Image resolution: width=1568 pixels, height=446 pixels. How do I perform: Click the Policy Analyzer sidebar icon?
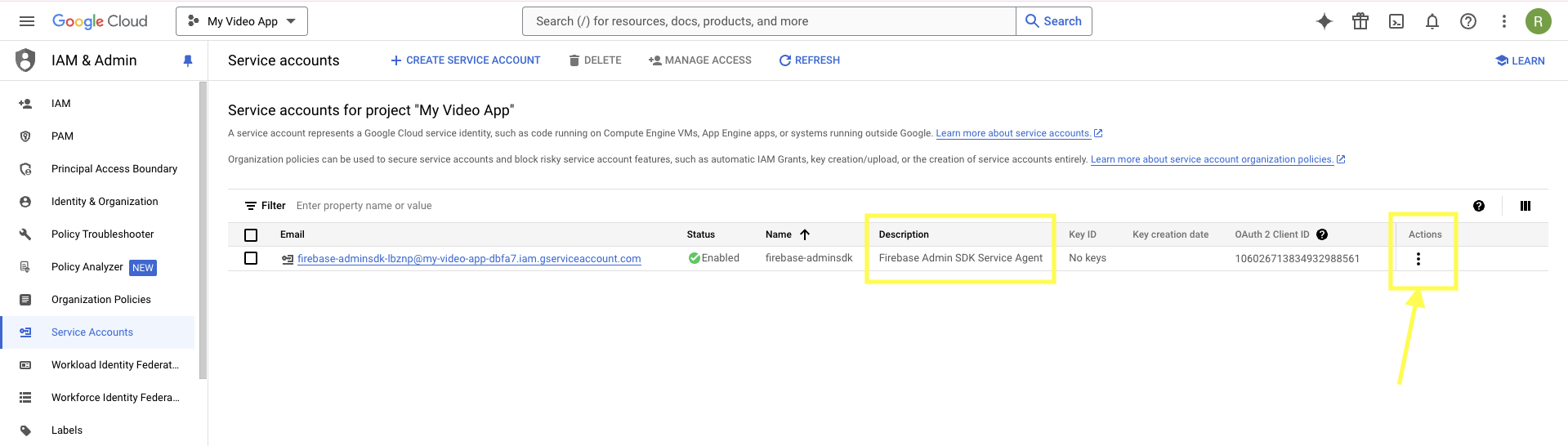25,267
